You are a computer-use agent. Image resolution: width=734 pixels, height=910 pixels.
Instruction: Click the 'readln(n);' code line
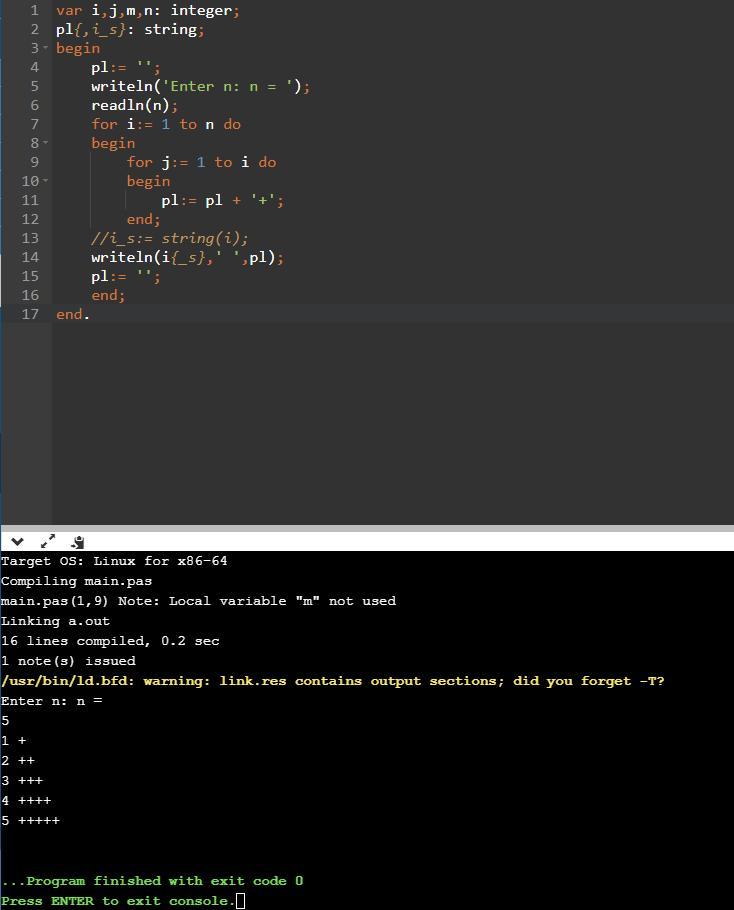pos(135,105)
